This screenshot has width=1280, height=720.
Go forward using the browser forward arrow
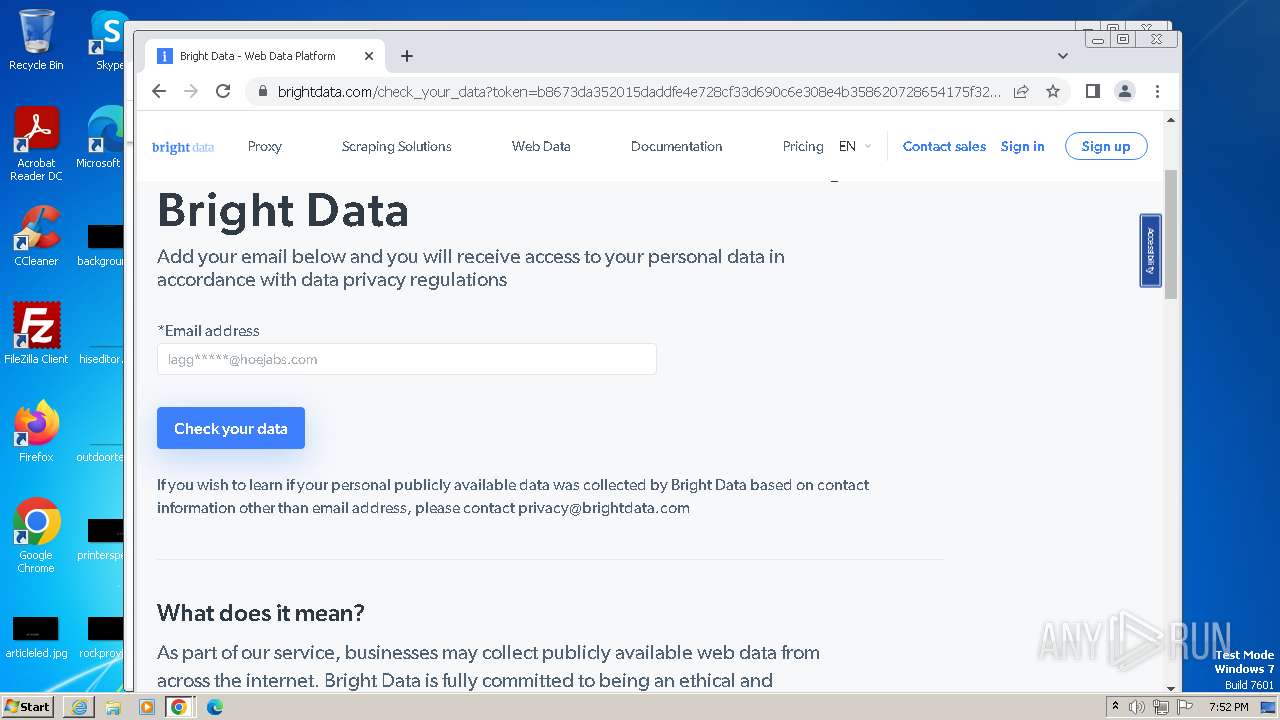click(x=191, y=91)
